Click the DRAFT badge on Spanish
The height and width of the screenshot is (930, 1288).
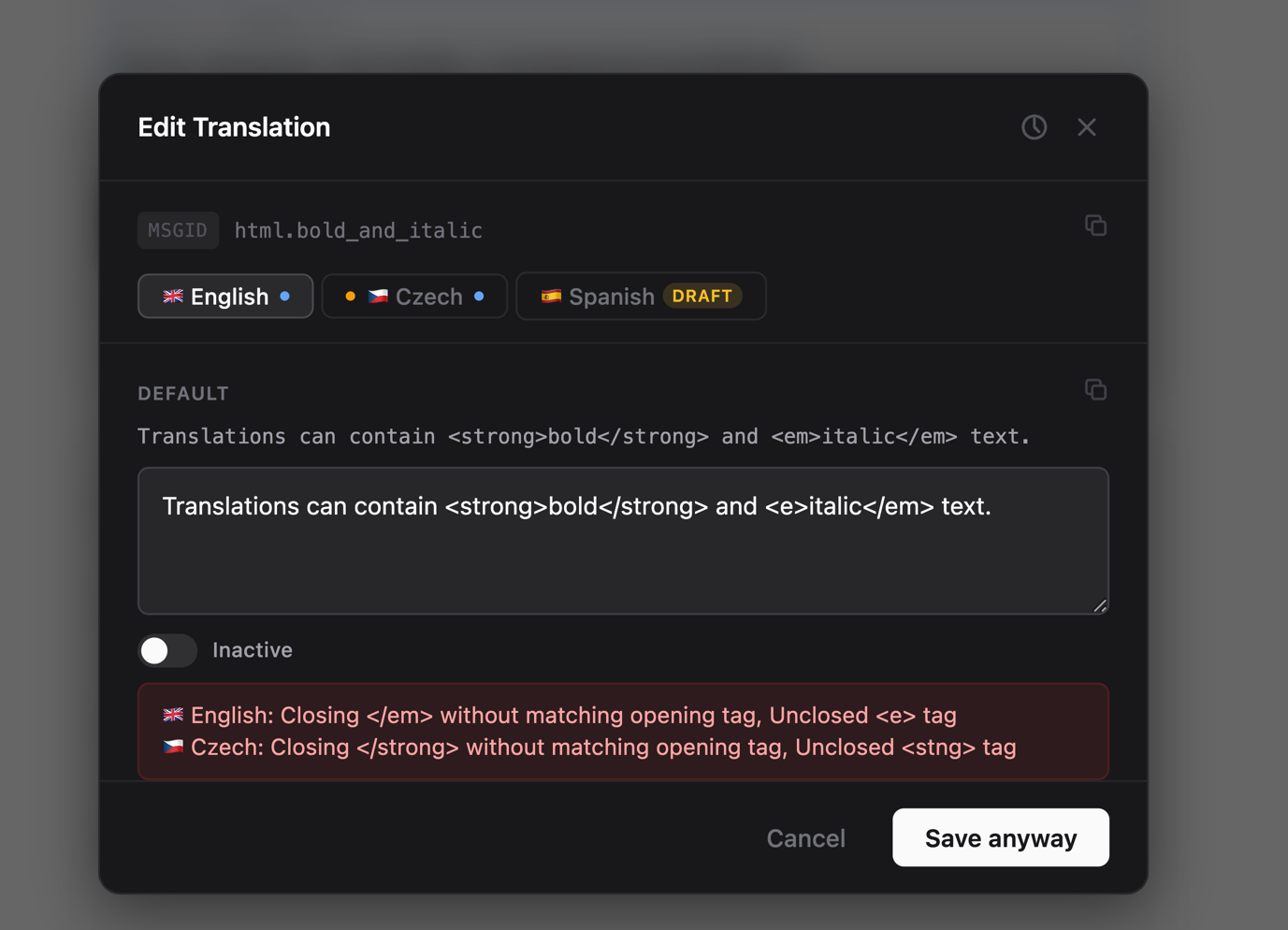pos(702,297)
